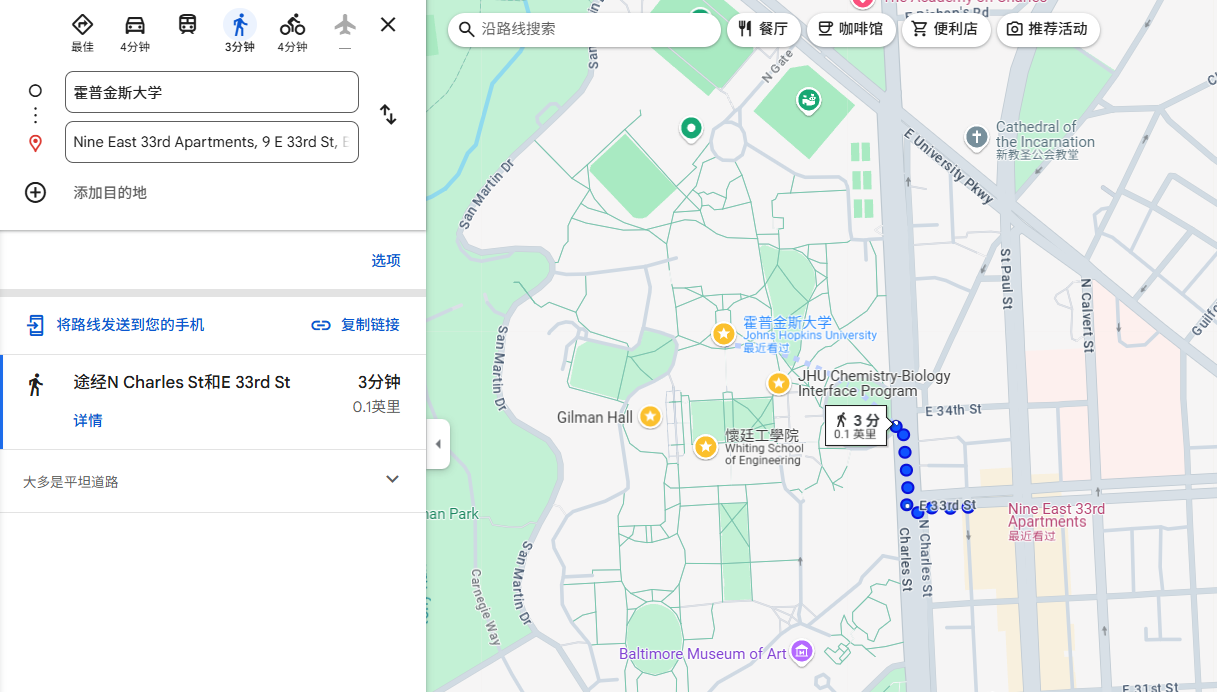Filter by 咖啡馆 coffee shops chip
This screenshot has height=692, width=1217.
850,29
